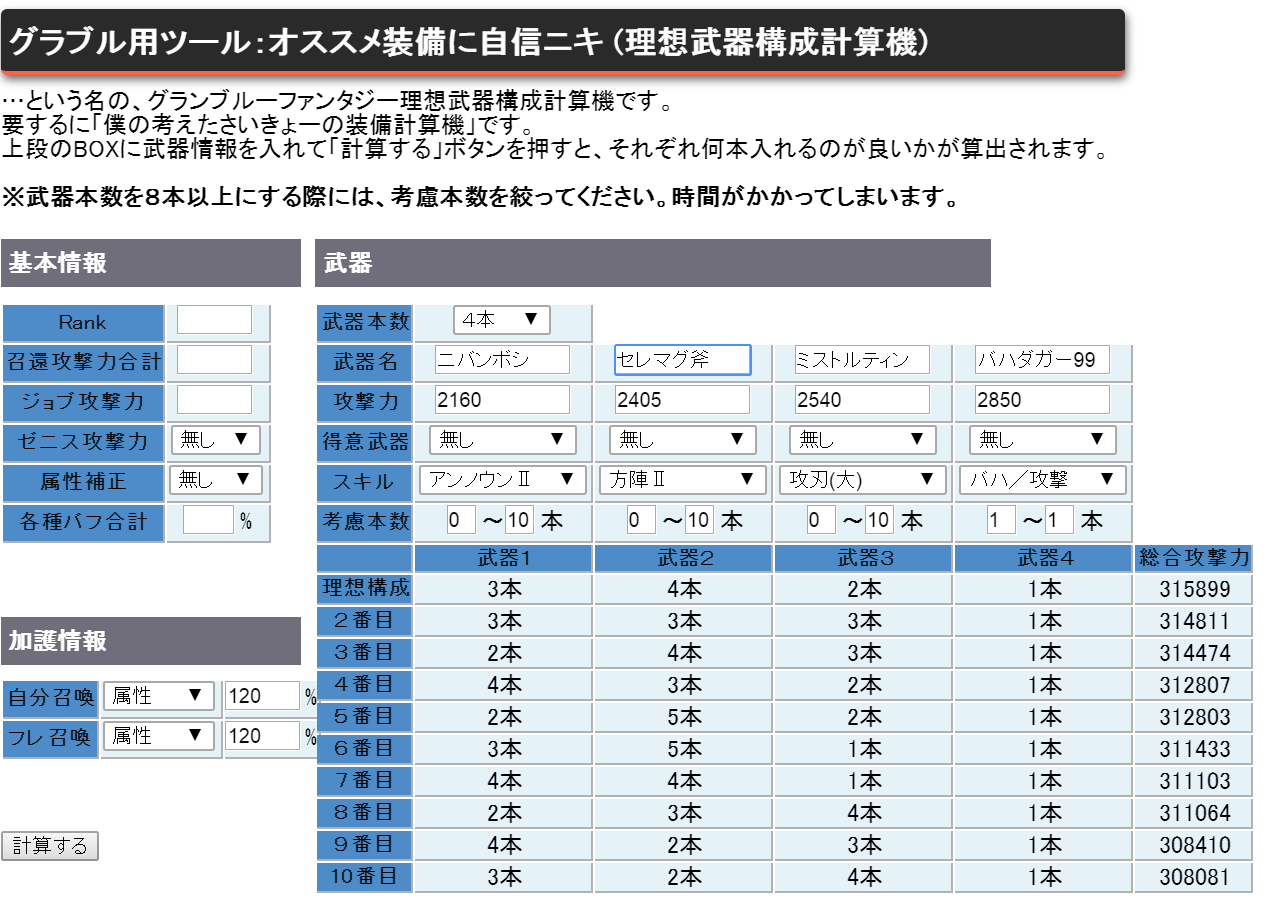Open the バハ/攻撃 skill dropdown
This screenshot has height=921, width=1287.
click(x=1043, y=480)
